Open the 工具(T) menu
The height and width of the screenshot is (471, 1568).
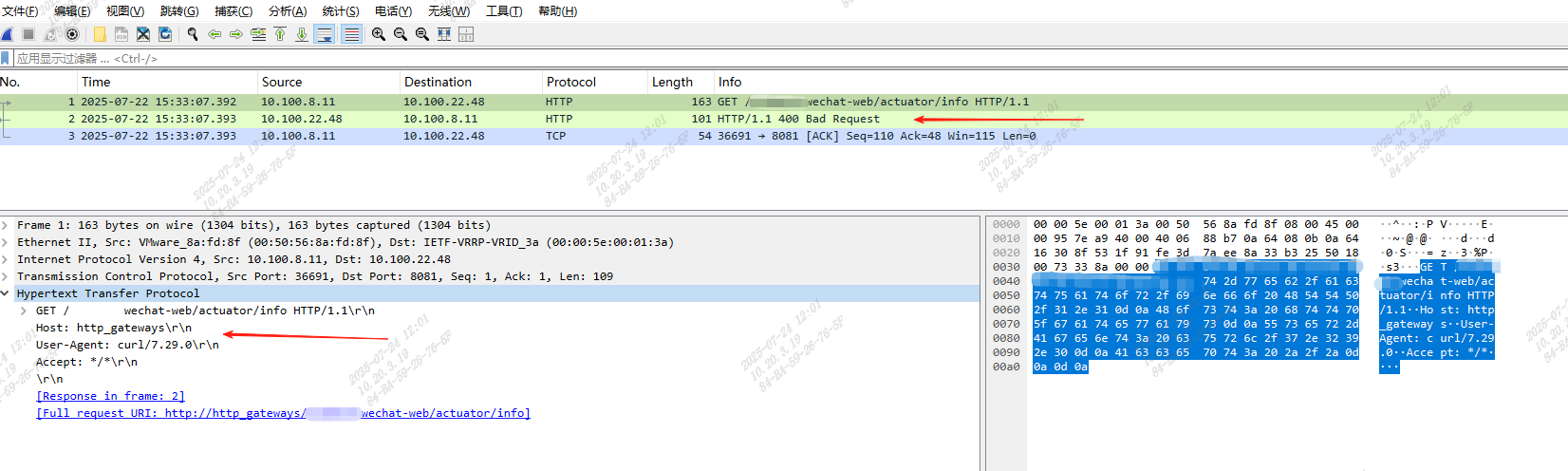pos(504,11)
